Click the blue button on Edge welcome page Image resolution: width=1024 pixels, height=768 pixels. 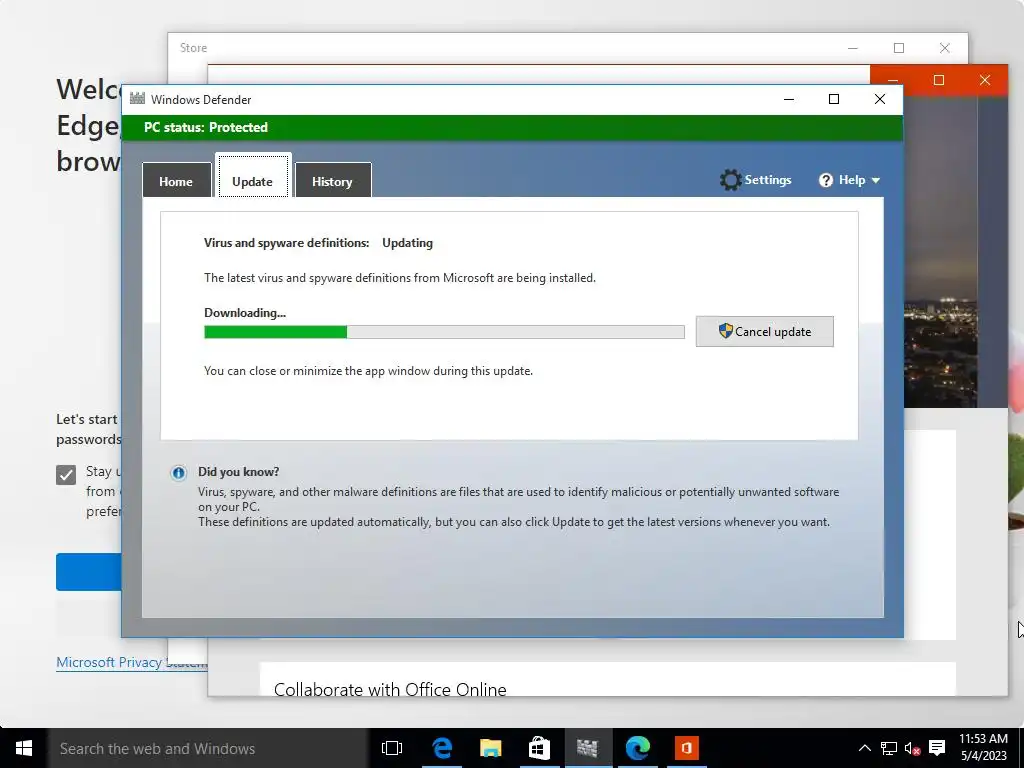(x=89, y=572)
